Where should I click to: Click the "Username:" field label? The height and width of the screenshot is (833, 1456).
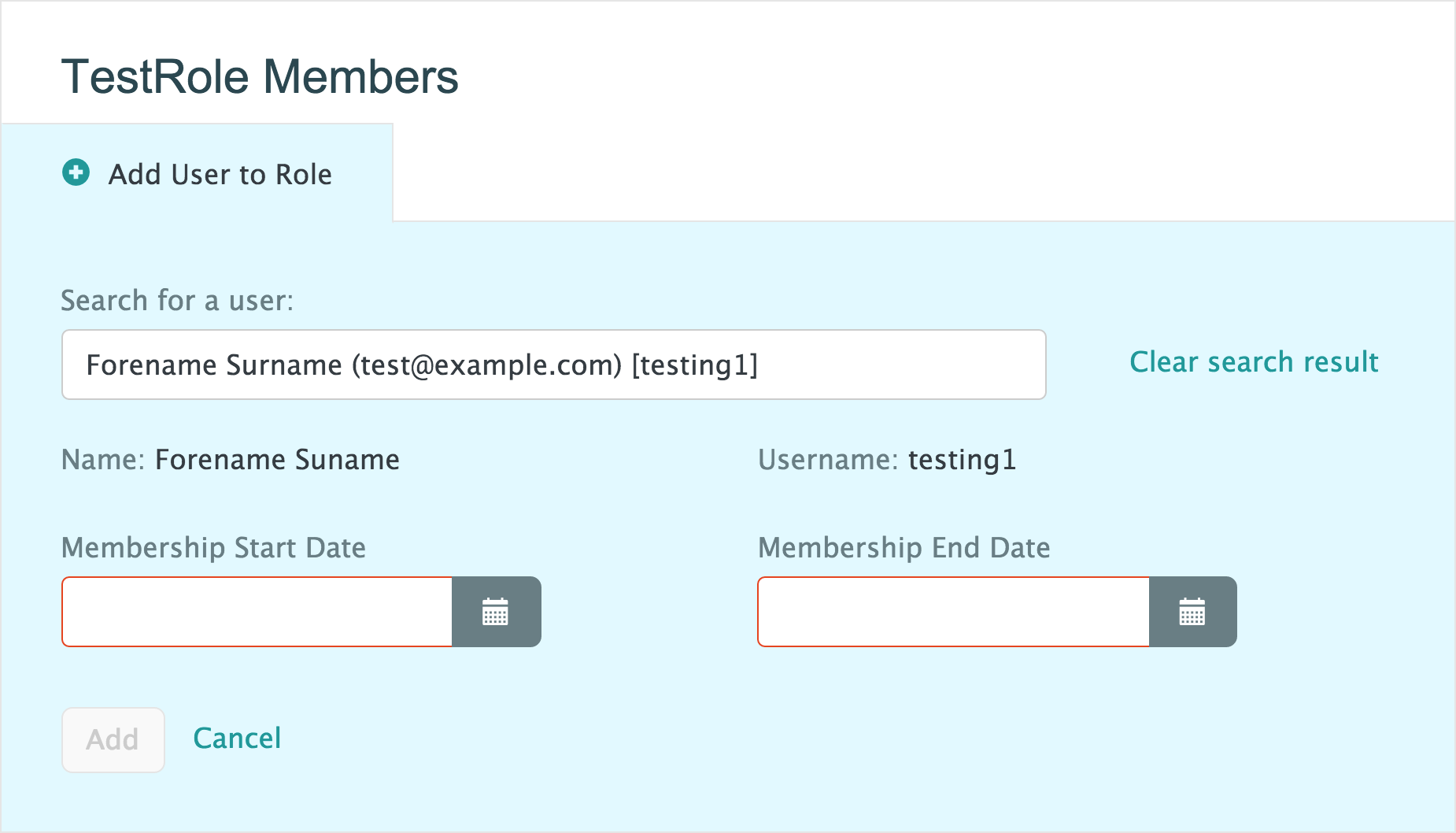[x=827, y=460]
